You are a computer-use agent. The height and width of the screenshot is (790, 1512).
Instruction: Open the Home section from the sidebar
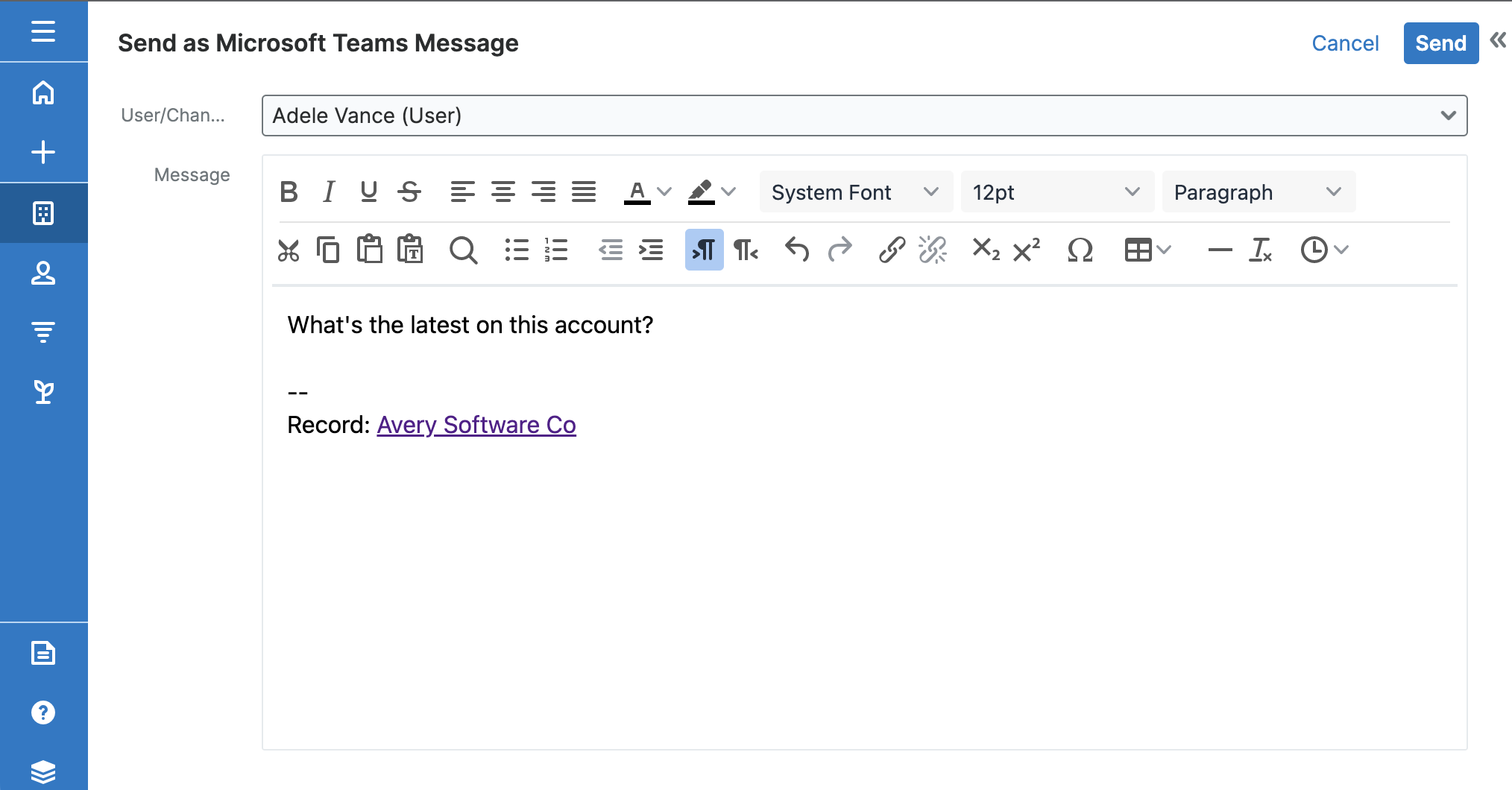coord(43,94)
